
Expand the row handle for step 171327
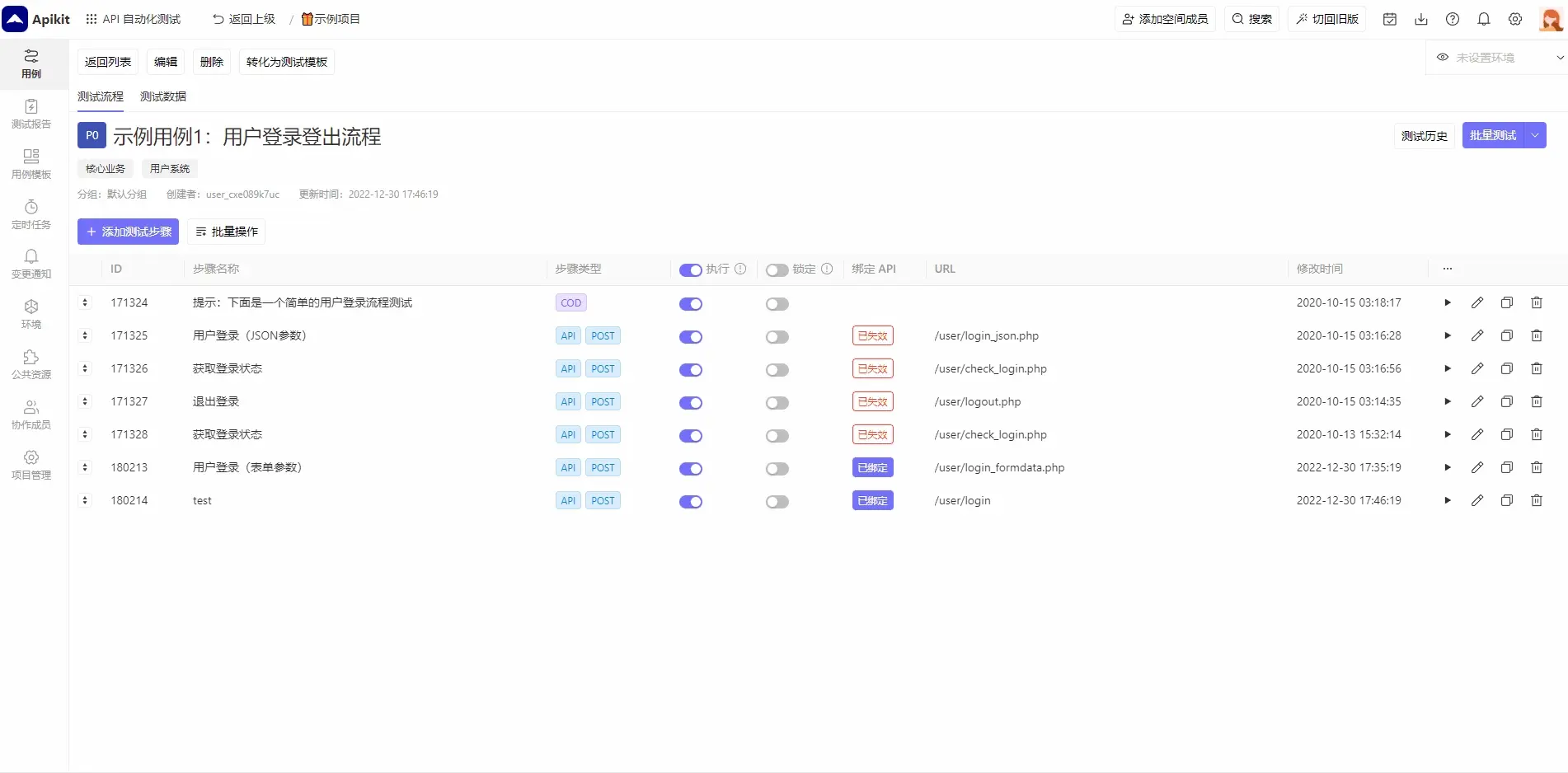85,401
